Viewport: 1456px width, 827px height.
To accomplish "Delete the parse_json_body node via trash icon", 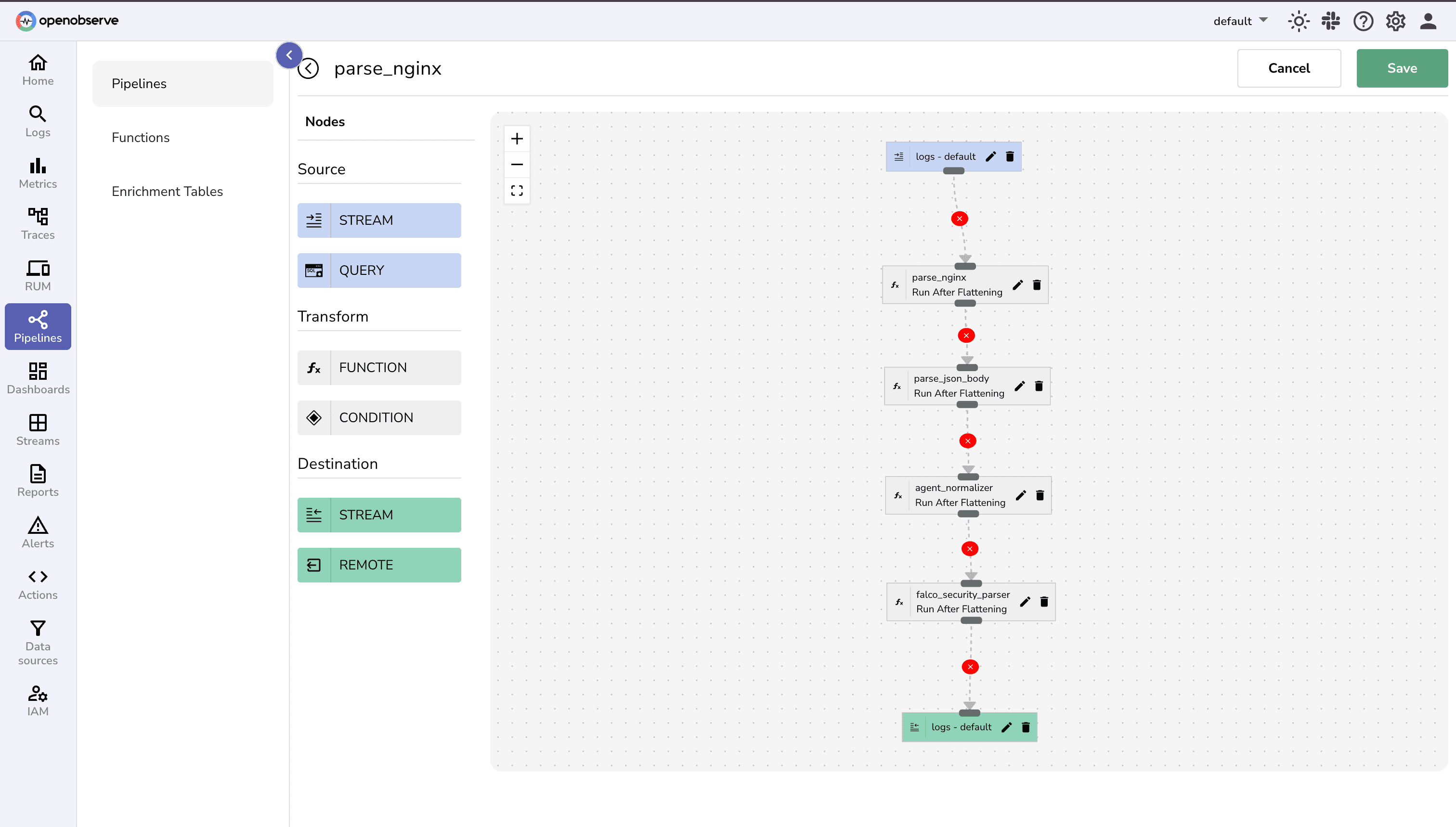I will (x=1038, y=386).
